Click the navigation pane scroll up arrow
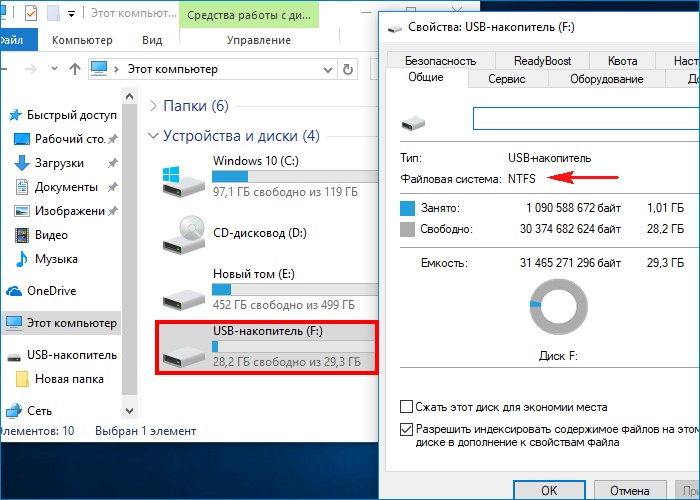Screen dimensions: 700x500 129,96
